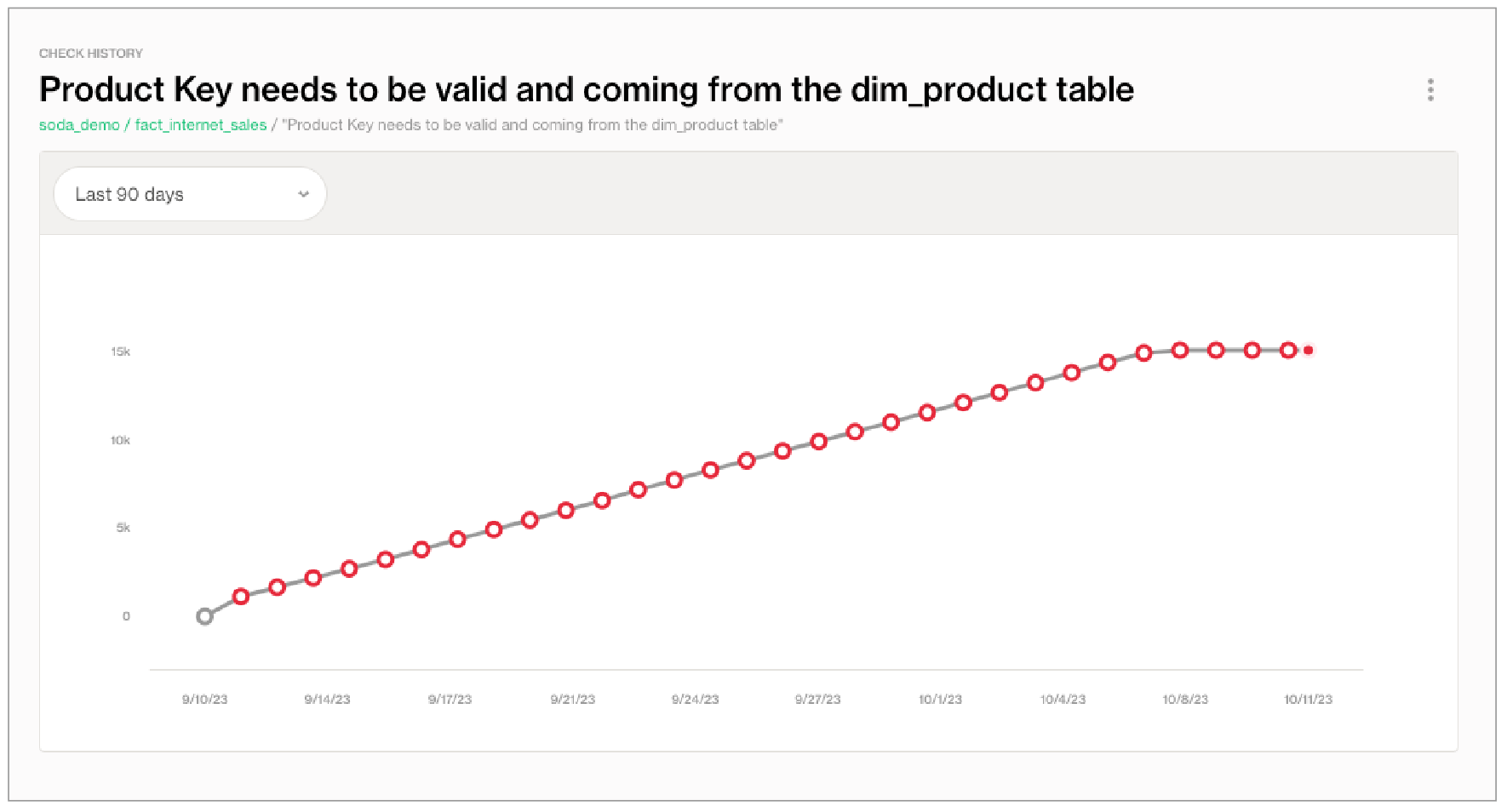This screenshot has height=812, width=1507.
Task: Click the 15k y-axis label
Action: [x=120, y=352]
